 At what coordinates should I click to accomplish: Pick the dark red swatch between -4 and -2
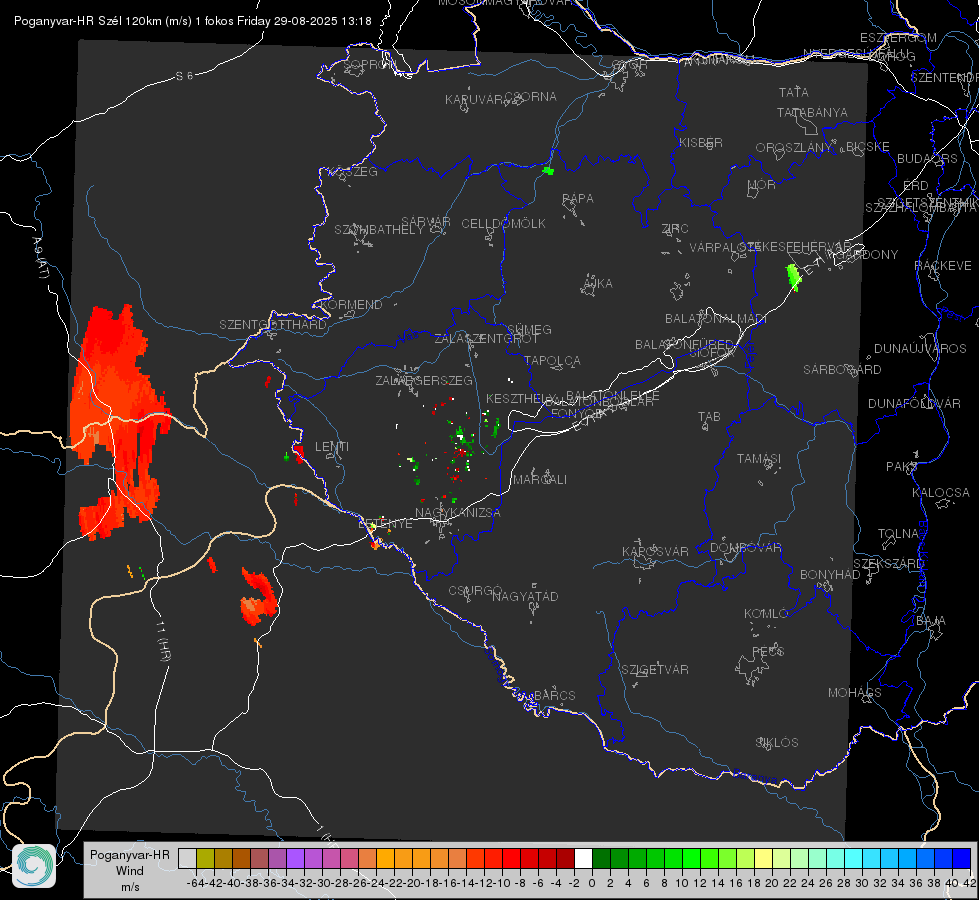[565, 859]
